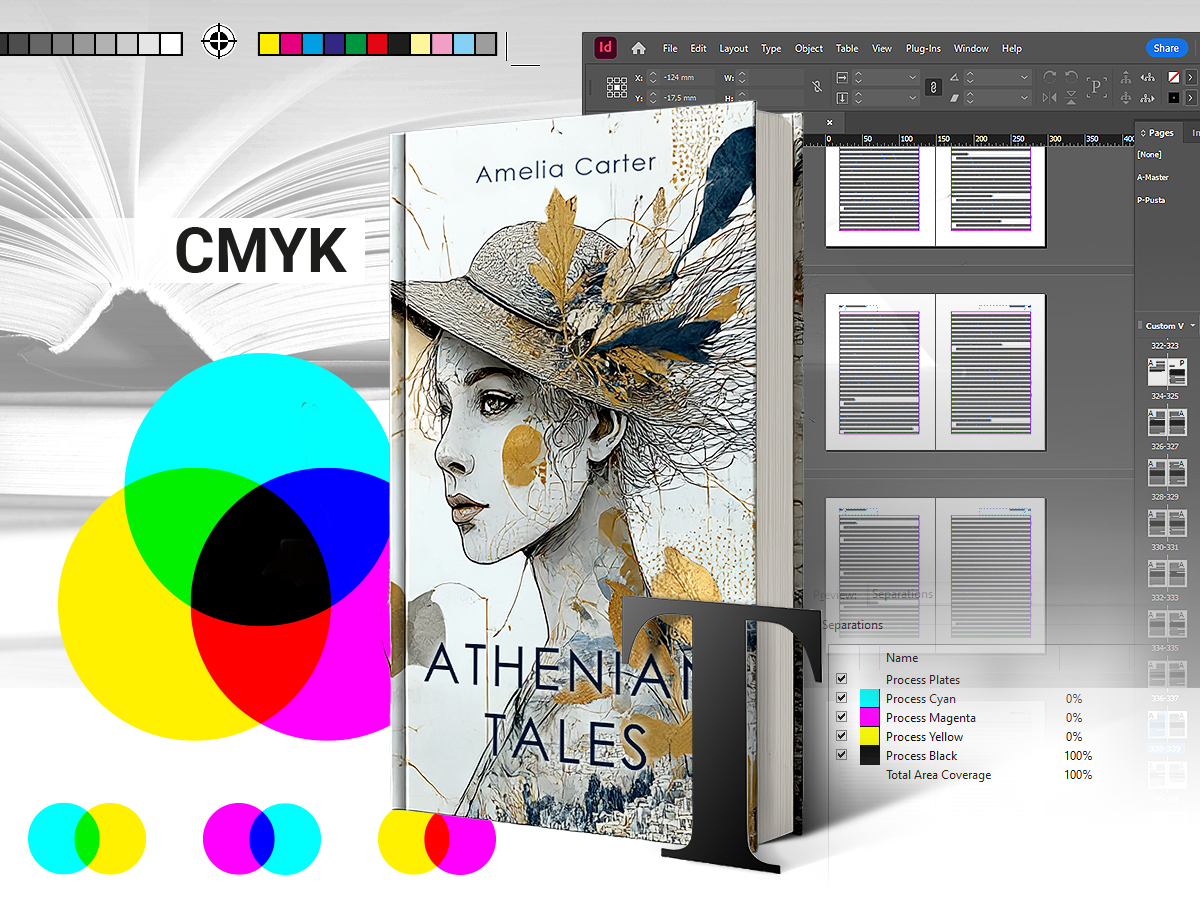The height and width of the screenshot is (900, 1200).
Task: Open the shear angle dropdown
Action: 1025,97
